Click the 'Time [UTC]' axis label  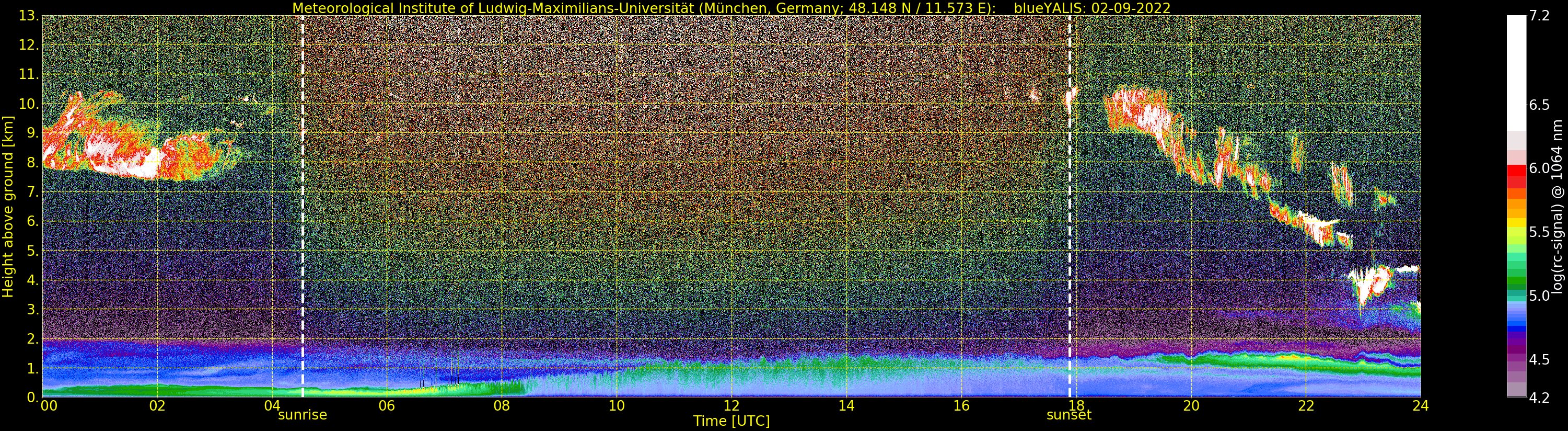point(731,421)
